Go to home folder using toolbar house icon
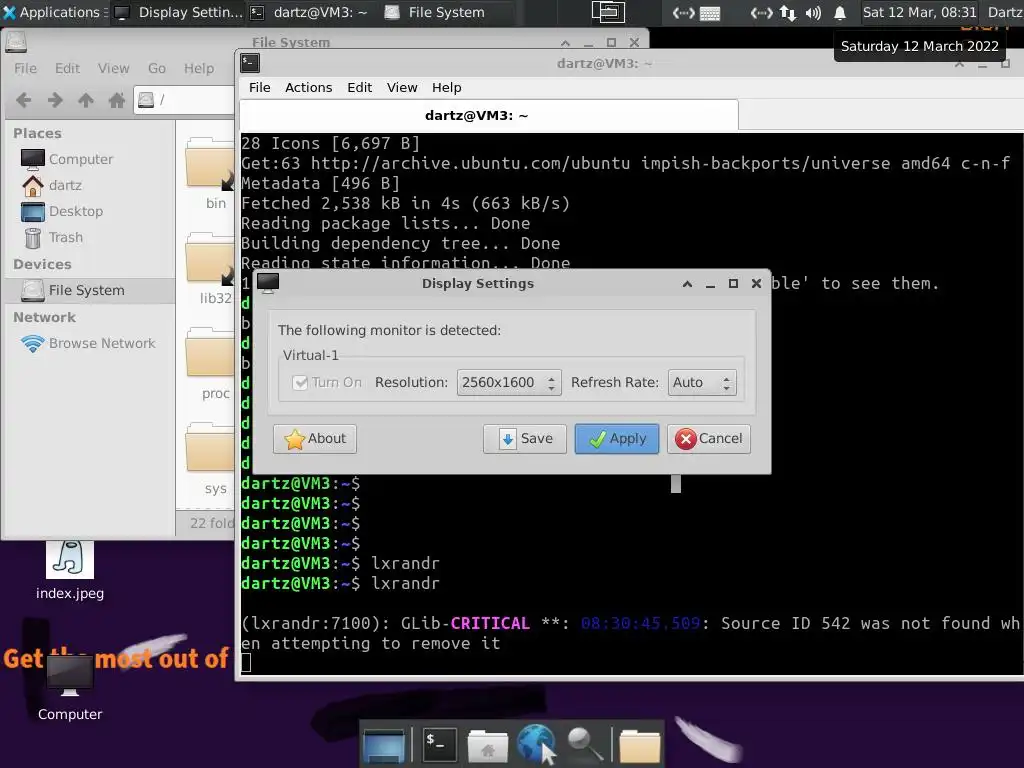The width and height of the screenshot is (1024, 768). pos(117,100)
